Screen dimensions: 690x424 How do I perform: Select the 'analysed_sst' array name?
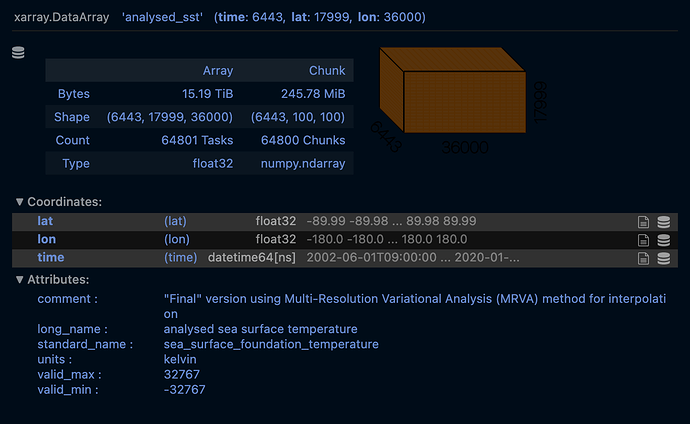pyautogui.click(x=162, y=17)
